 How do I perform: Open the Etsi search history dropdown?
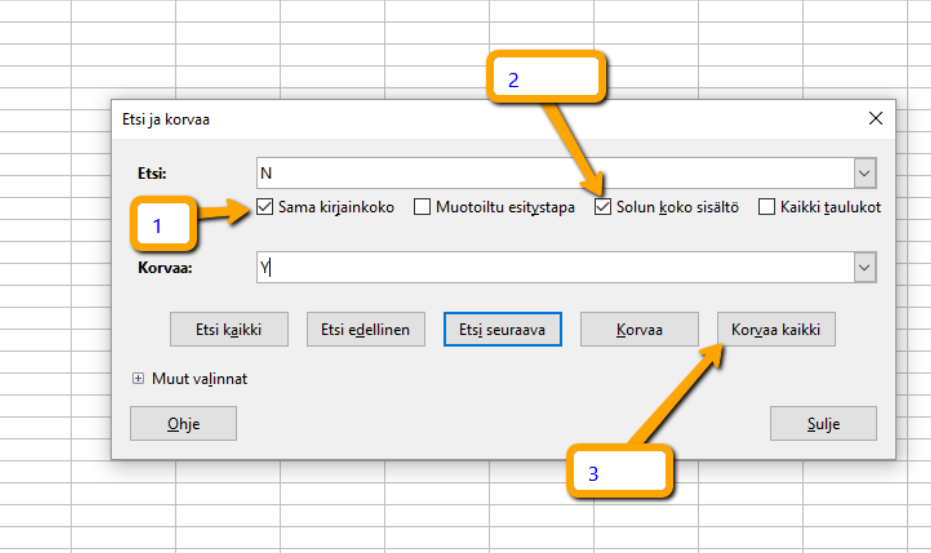point(865,173)
